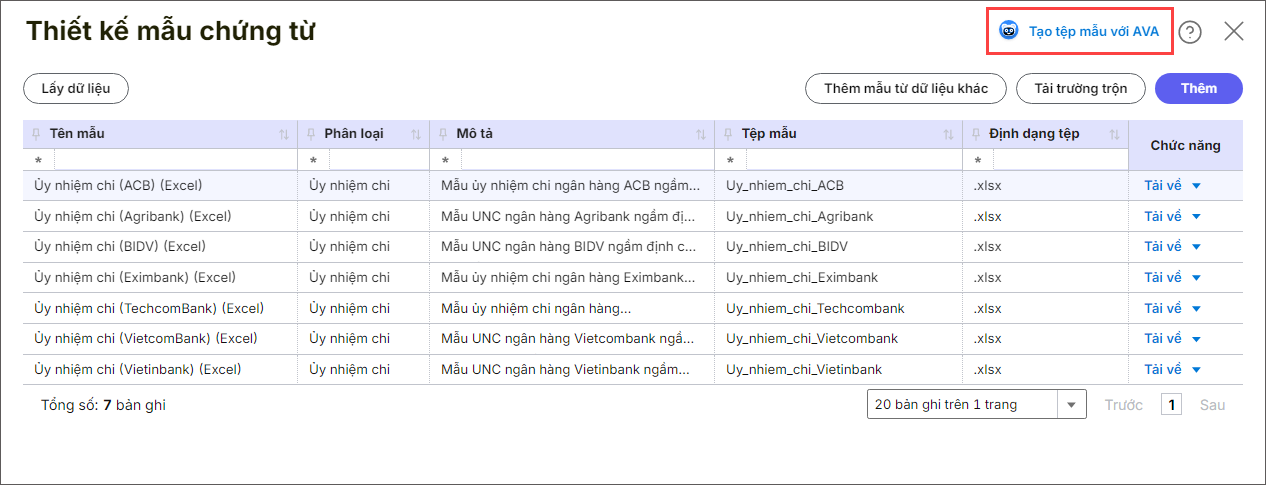Pin the Tên mẫu column
Screen dimensions: 1266x485
(x=36, y=134)
